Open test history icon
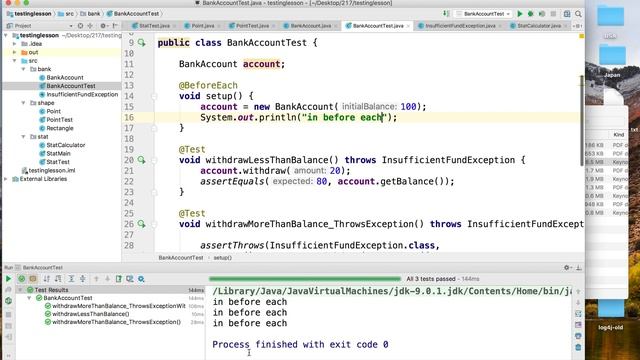Image resolution: width=640 pixels, height=360 pixels. pyautogui.click(x=130, y=279)
